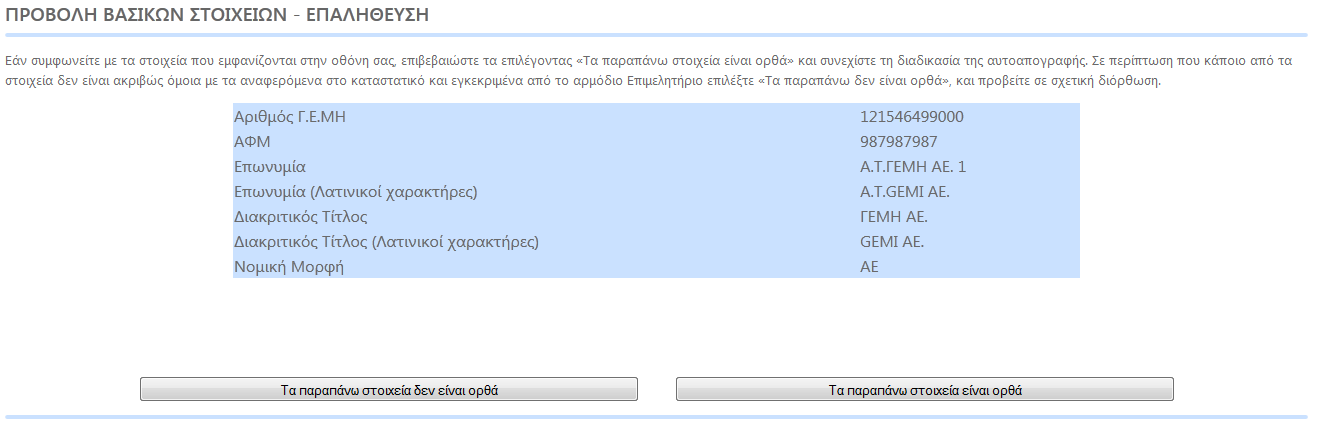Click the page heading 'ΠΡΟΒΟΛΗ ΒΑΣΙΚΩΝ ΣΤΟΙΧΕΙΩΝ - ΕΠΑΛΗΘΕΥΣΗ'
Image resolution: width=1319 pixels, height=427 pixels.
(x=218, y=15)
